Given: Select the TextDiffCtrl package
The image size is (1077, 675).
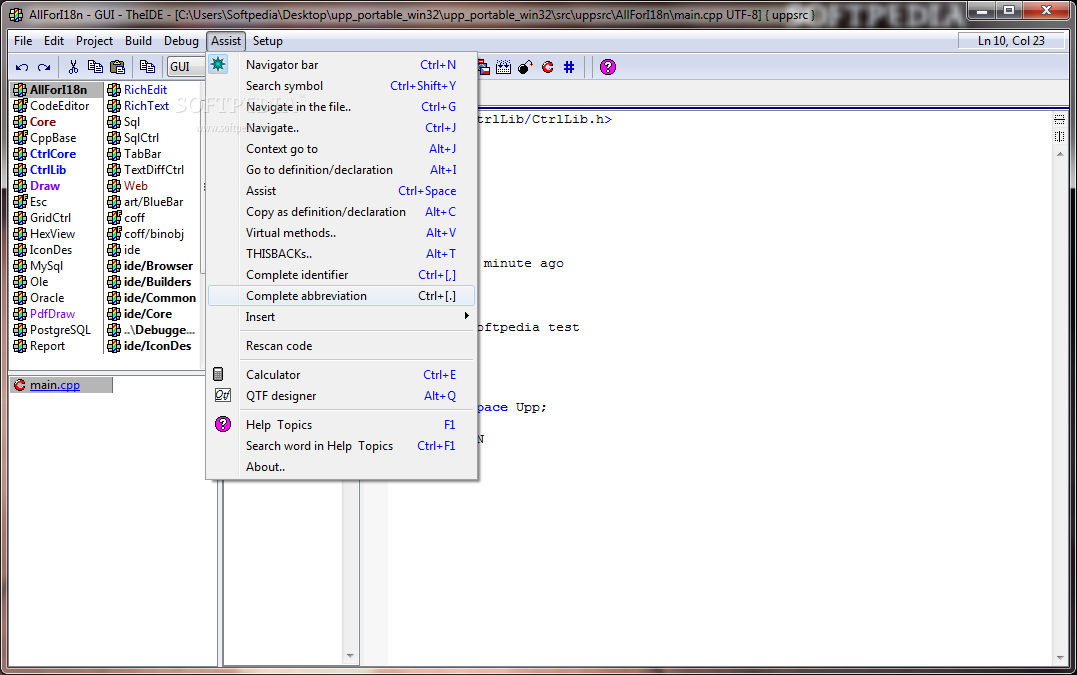Looking at the screenshot, I should 154,170.
